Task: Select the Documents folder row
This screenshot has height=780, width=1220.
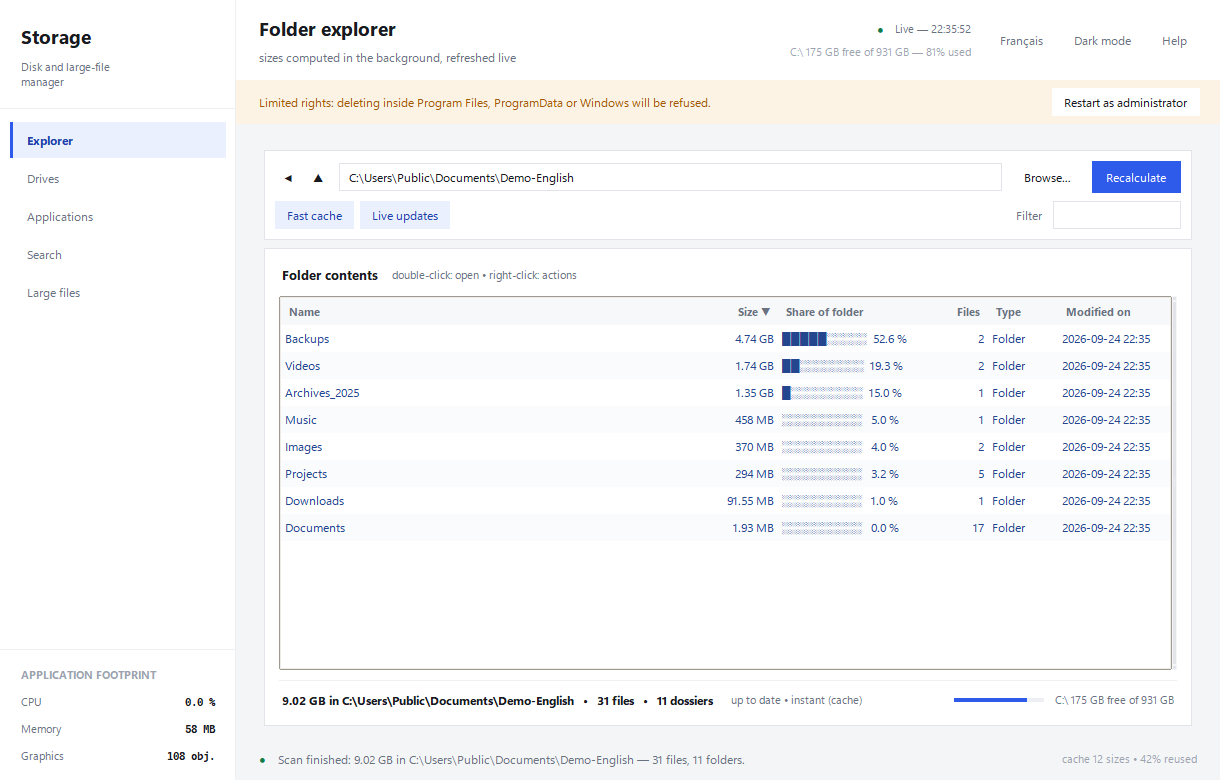Action: (x=725, y=528)
